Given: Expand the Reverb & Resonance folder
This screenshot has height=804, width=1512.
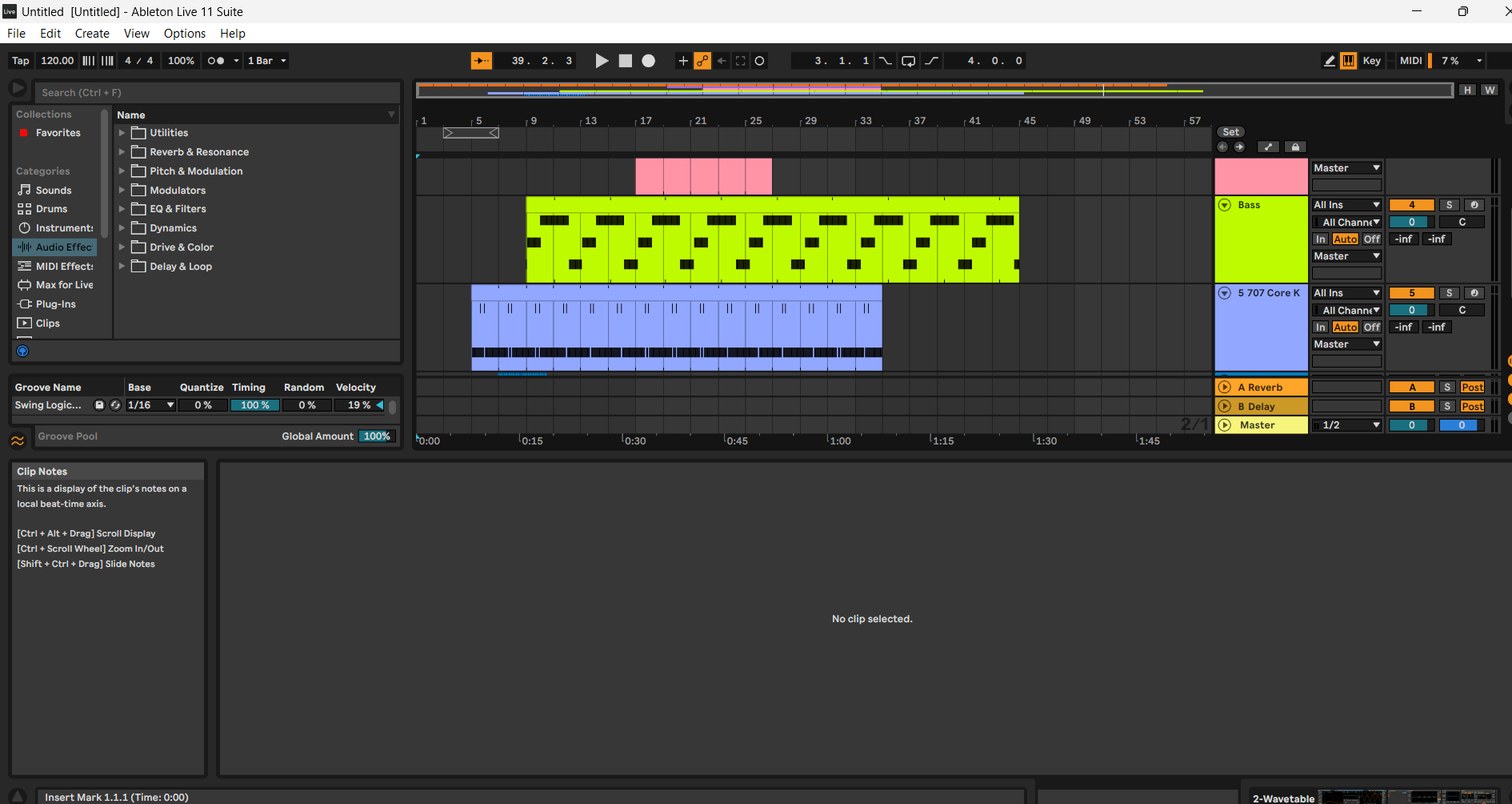Looking at the screenshot, I should [122, 152].
